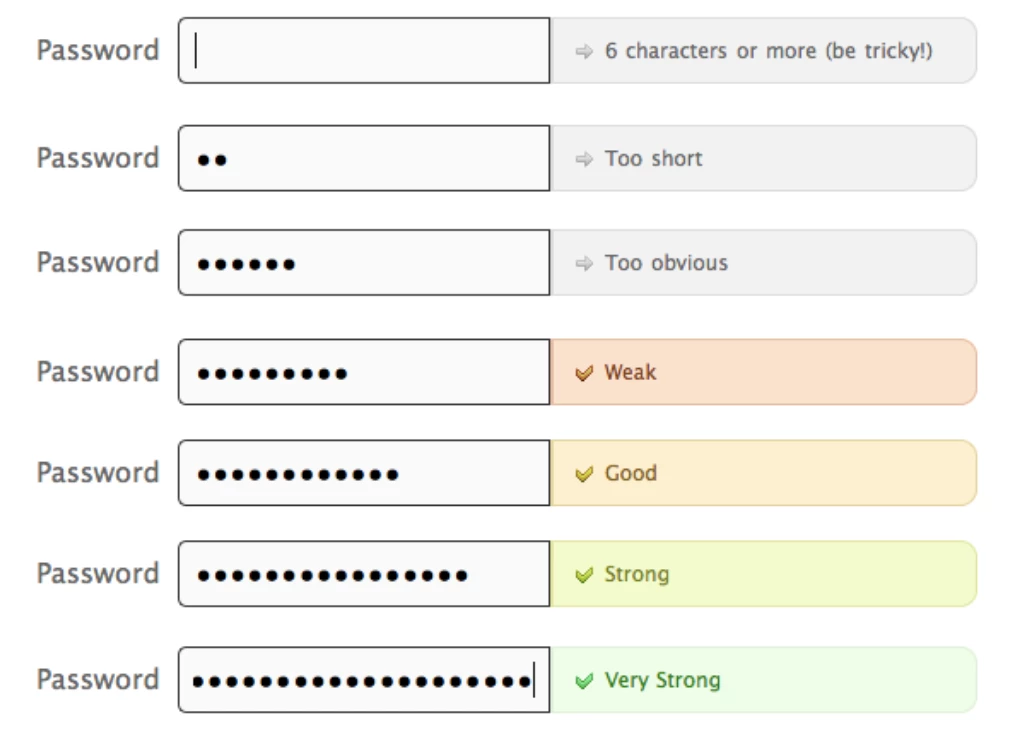Click the green checkmark beside Very Strong
The image size is (1022, 738).
click(584, 681)
